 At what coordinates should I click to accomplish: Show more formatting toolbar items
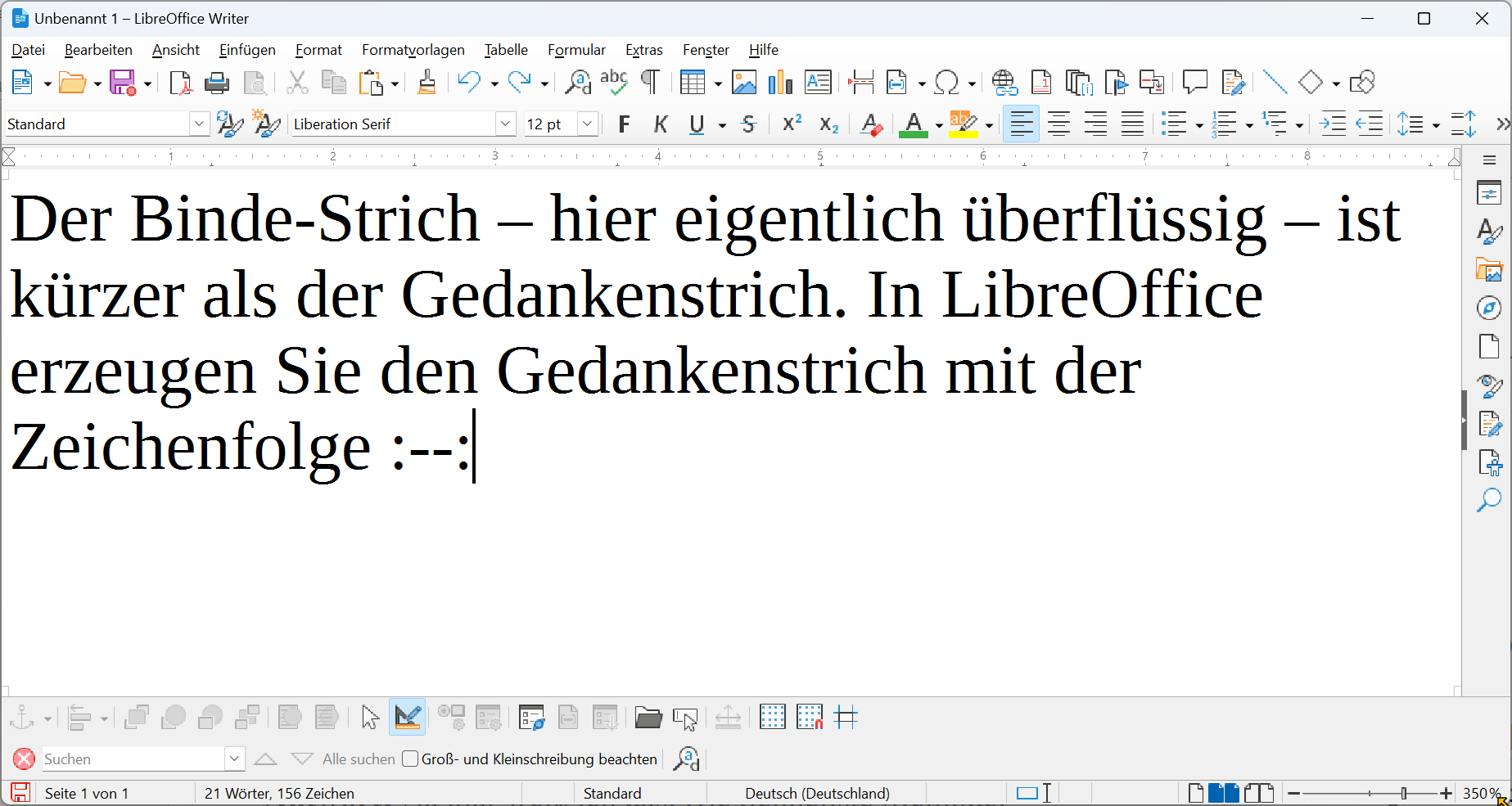pyautogui.click(x=1502, y=124)
